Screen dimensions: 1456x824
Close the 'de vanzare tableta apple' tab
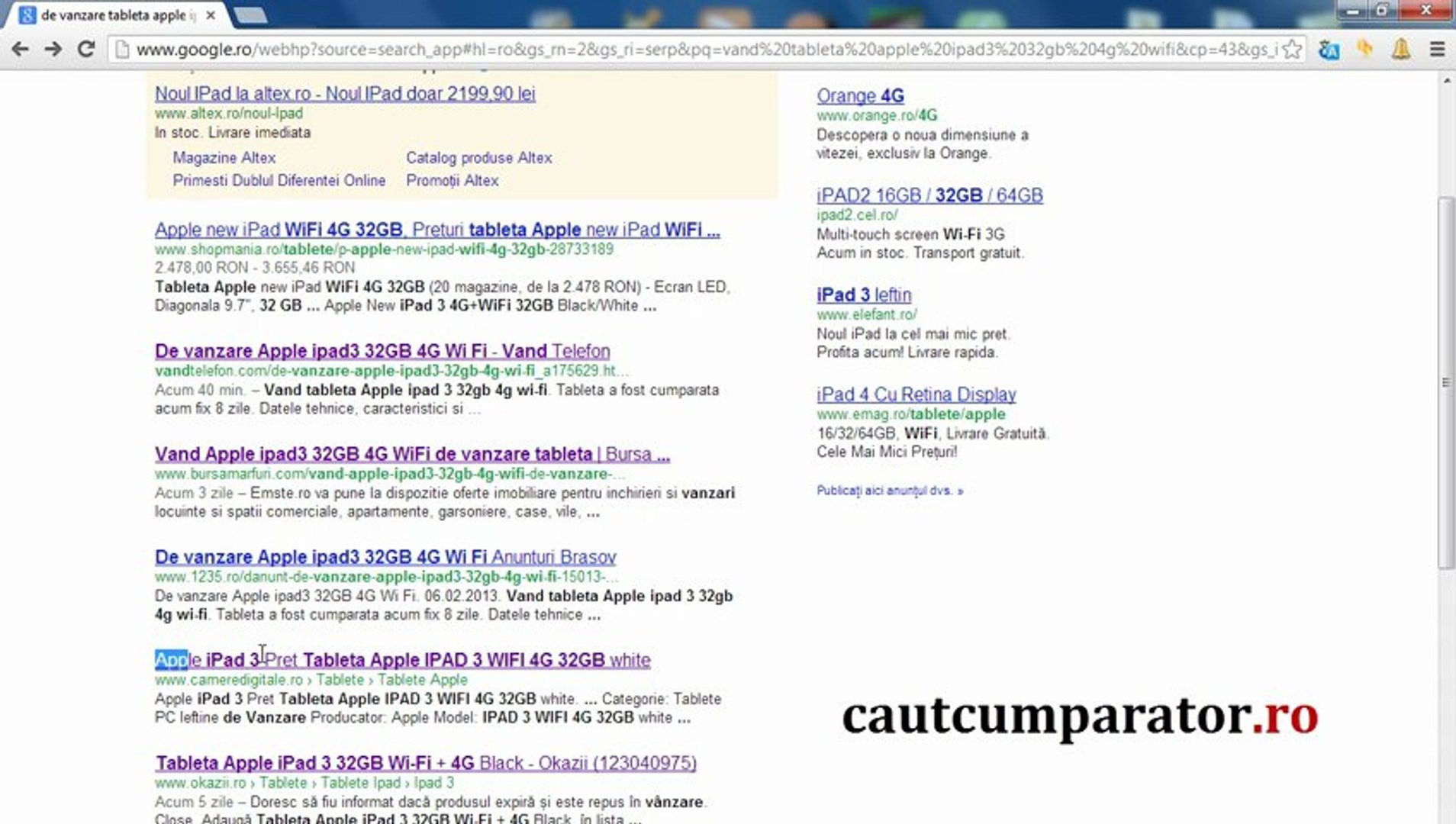[x=211, y=14]
